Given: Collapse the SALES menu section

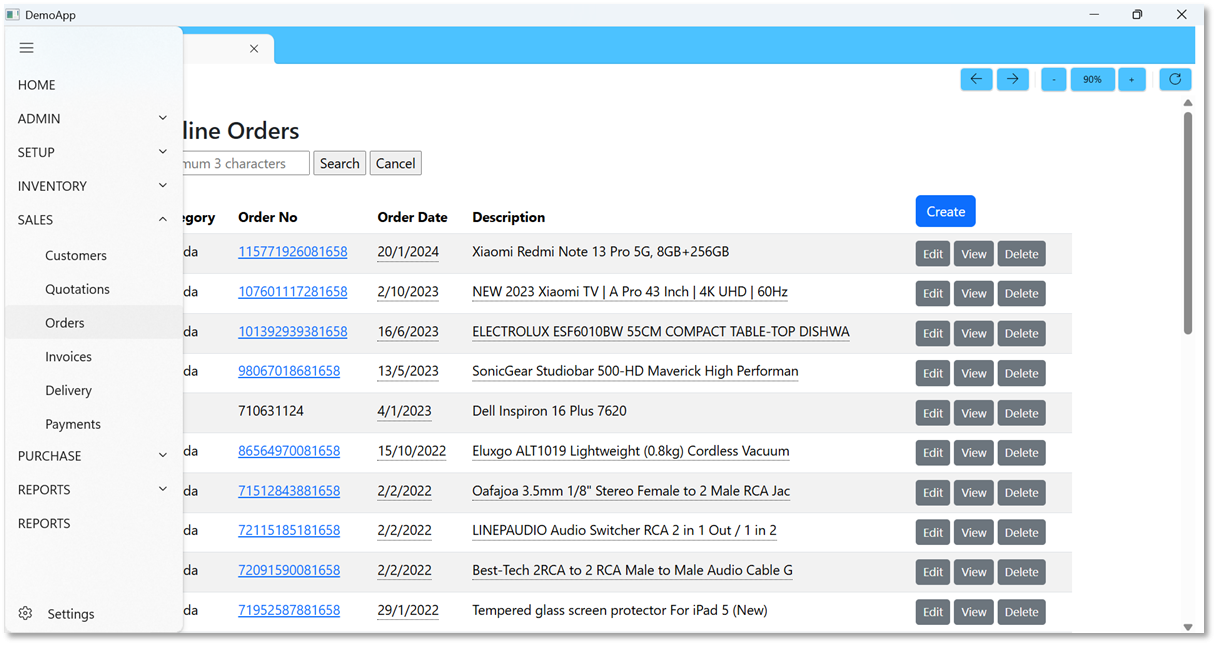Looking at the screenshot, I should point(92,220).
